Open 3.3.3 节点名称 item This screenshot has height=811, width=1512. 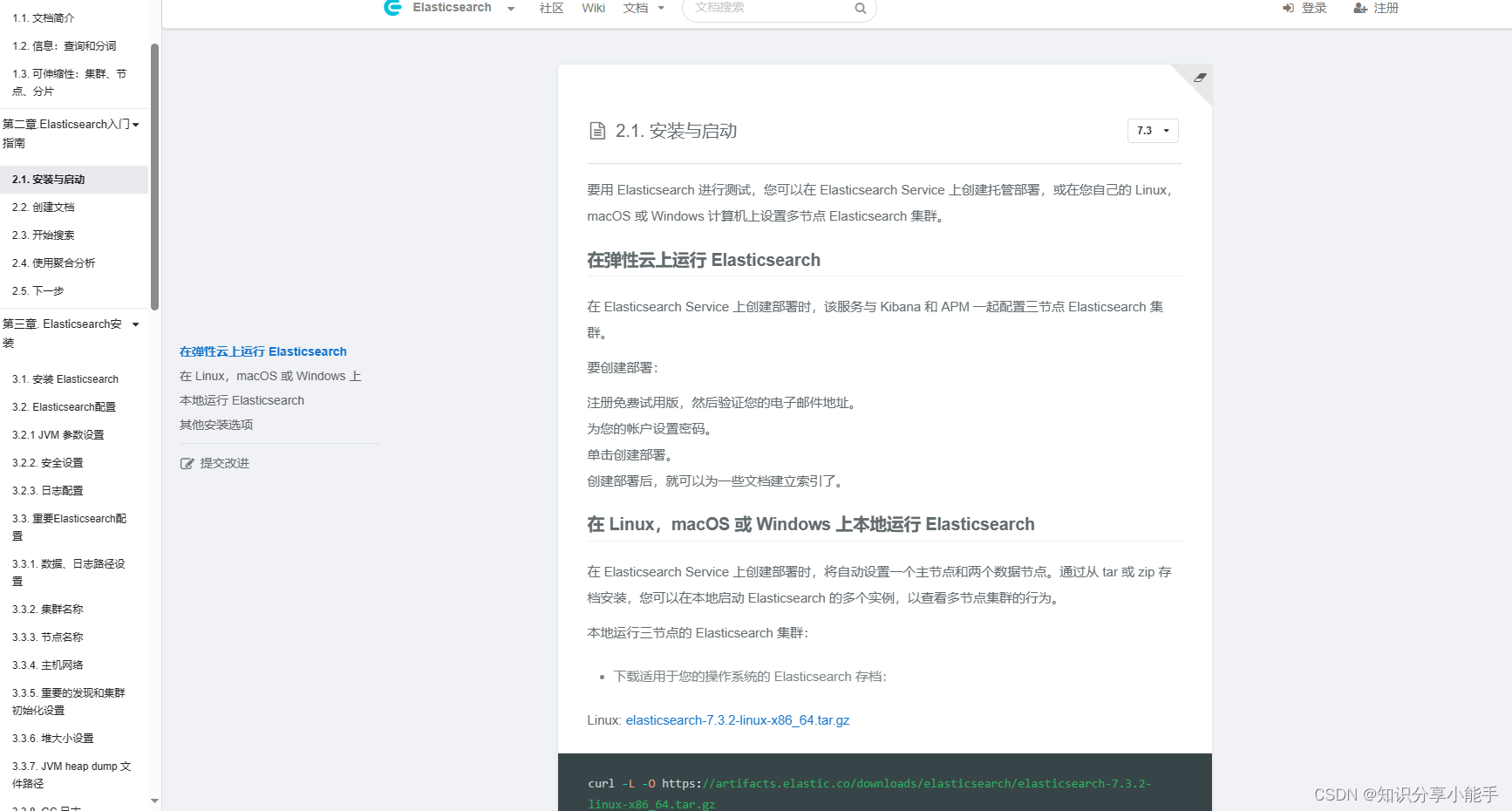click(48, 637)
